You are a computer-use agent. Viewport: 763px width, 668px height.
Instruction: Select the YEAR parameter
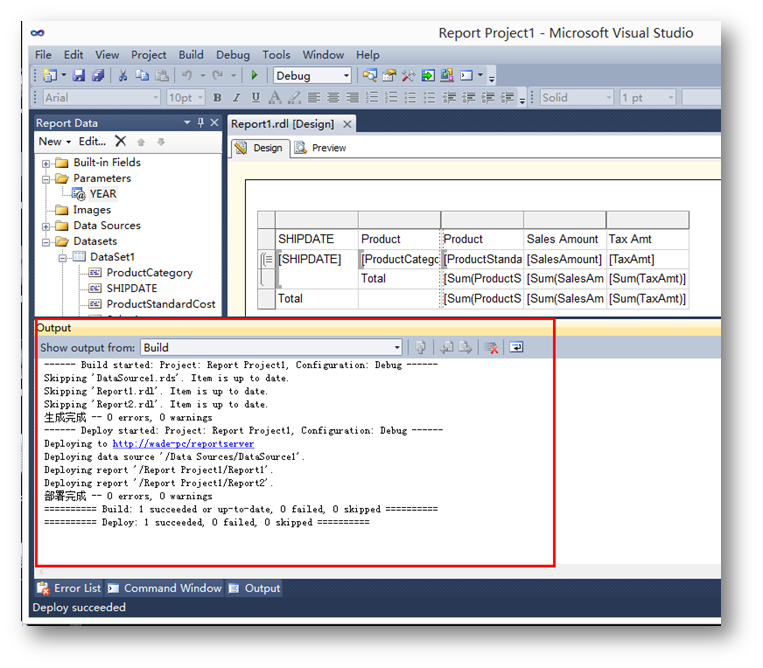click(103, 194)
